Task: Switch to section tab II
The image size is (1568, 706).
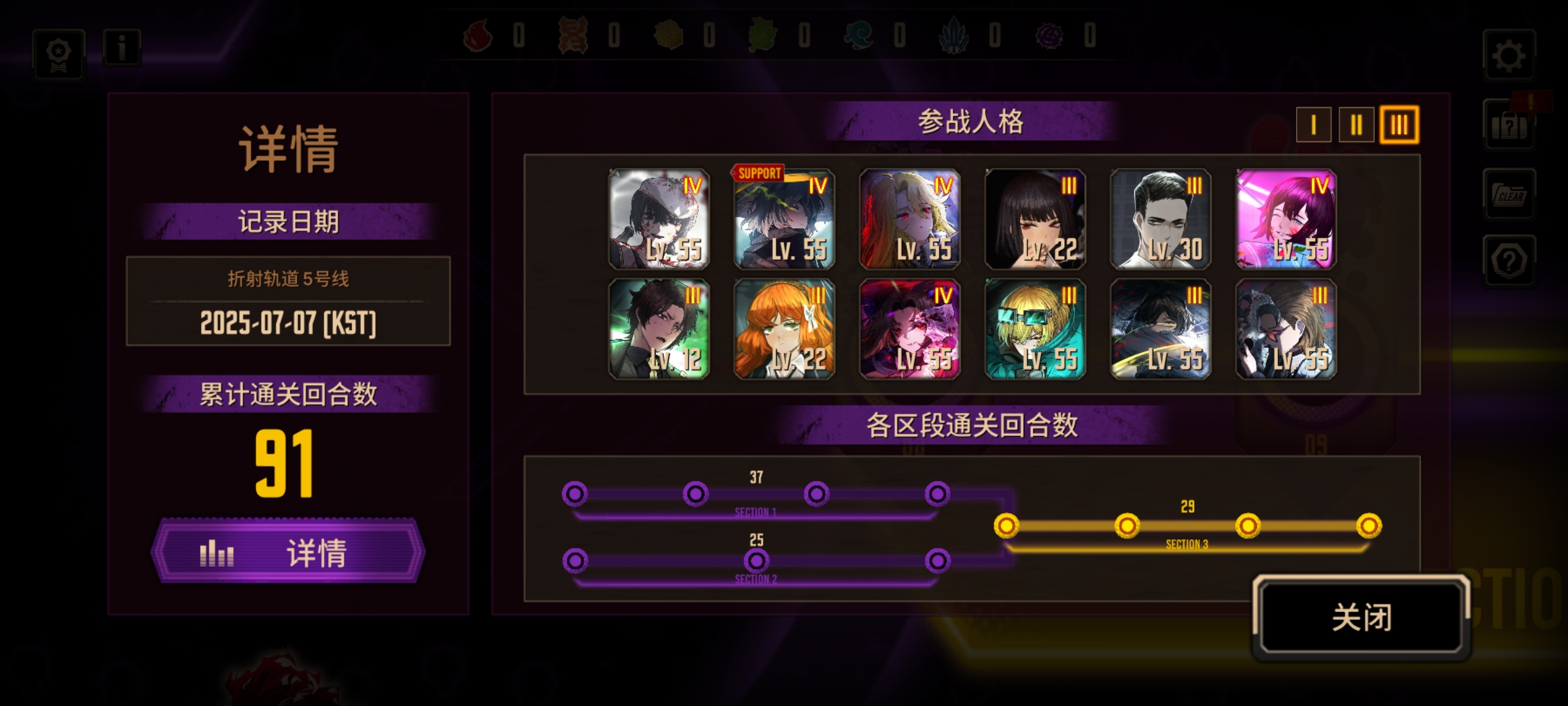Action: (x=1356, y=124)
